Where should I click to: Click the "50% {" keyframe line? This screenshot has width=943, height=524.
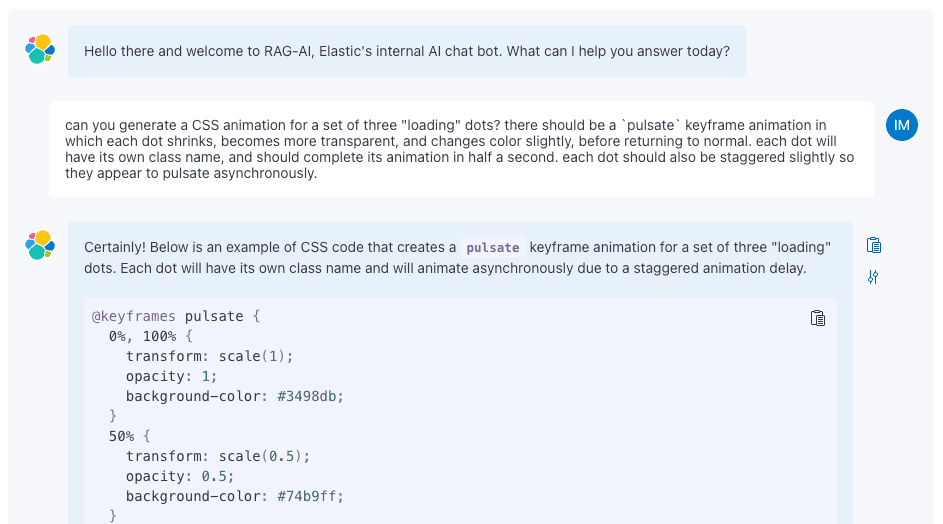[x=130, y=436]
